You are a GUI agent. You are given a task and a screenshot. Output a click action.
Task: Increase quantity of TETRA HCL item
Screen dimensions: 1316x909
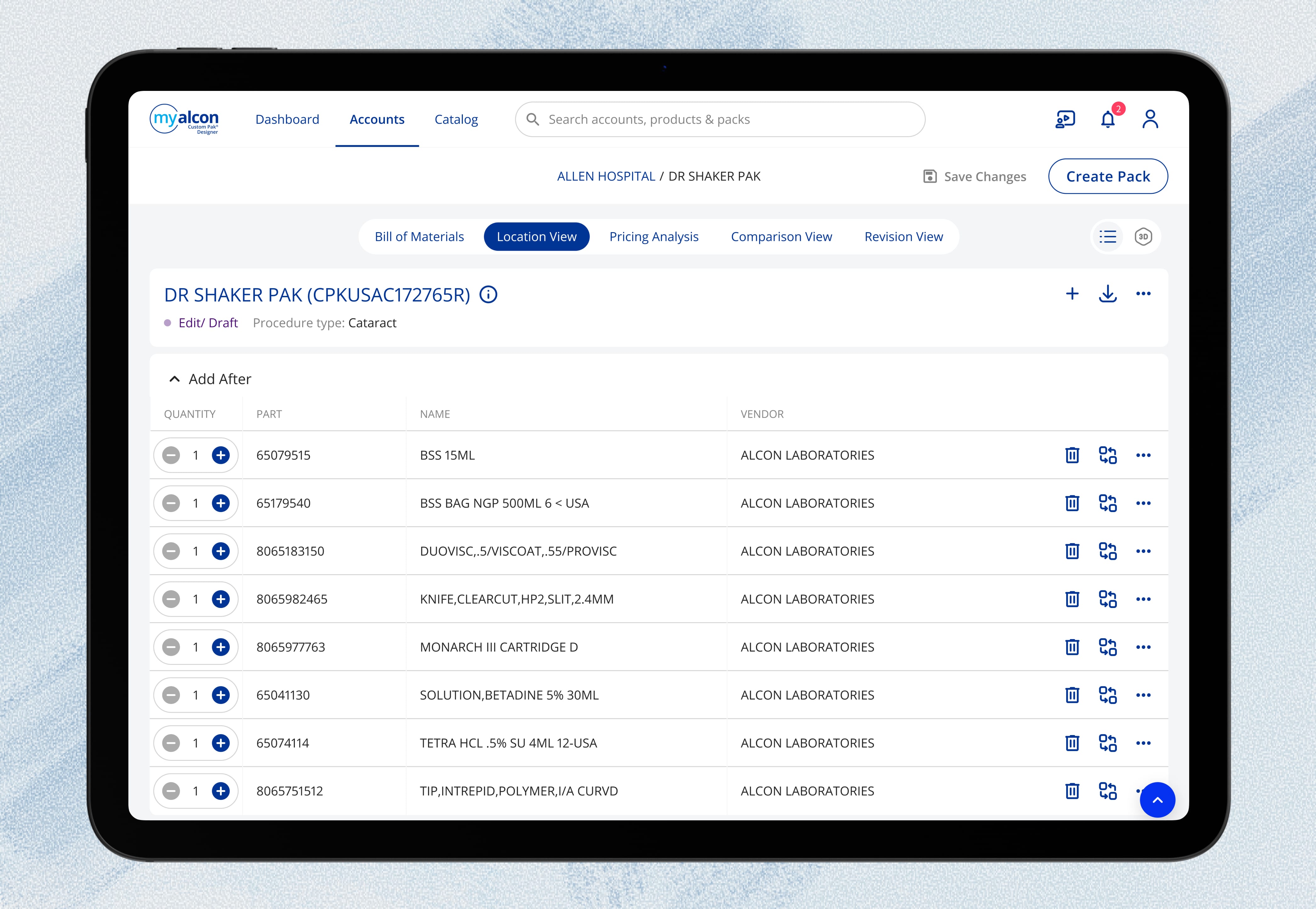point(221,743)
